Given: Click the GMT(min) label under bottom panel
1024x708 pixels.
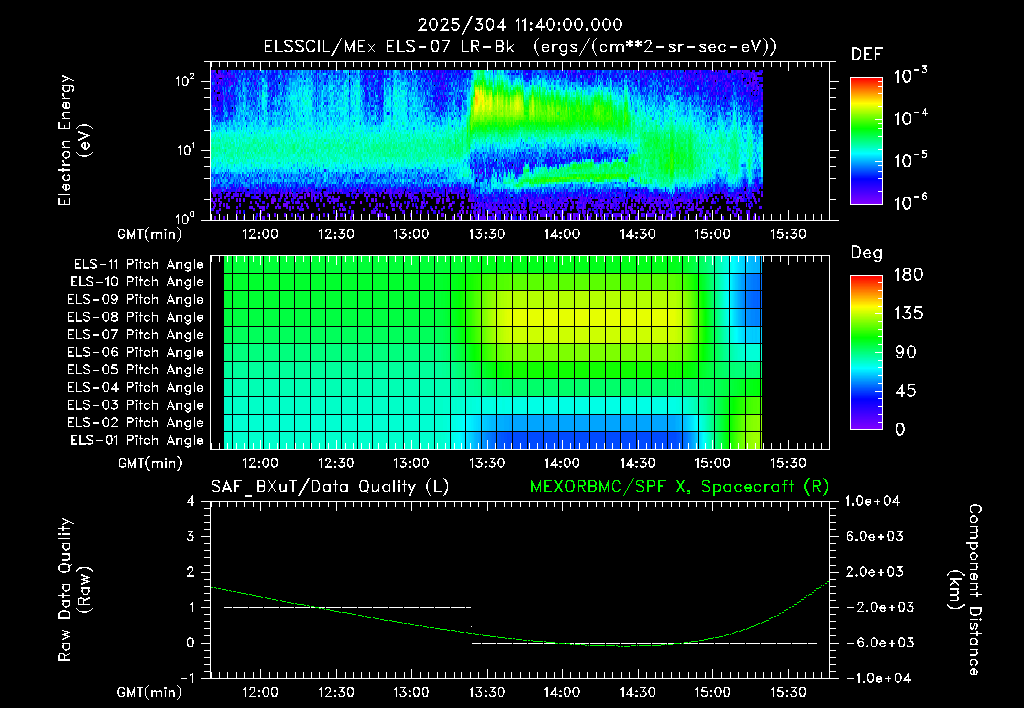Looking at the screenshot, I should click(149, 692).
